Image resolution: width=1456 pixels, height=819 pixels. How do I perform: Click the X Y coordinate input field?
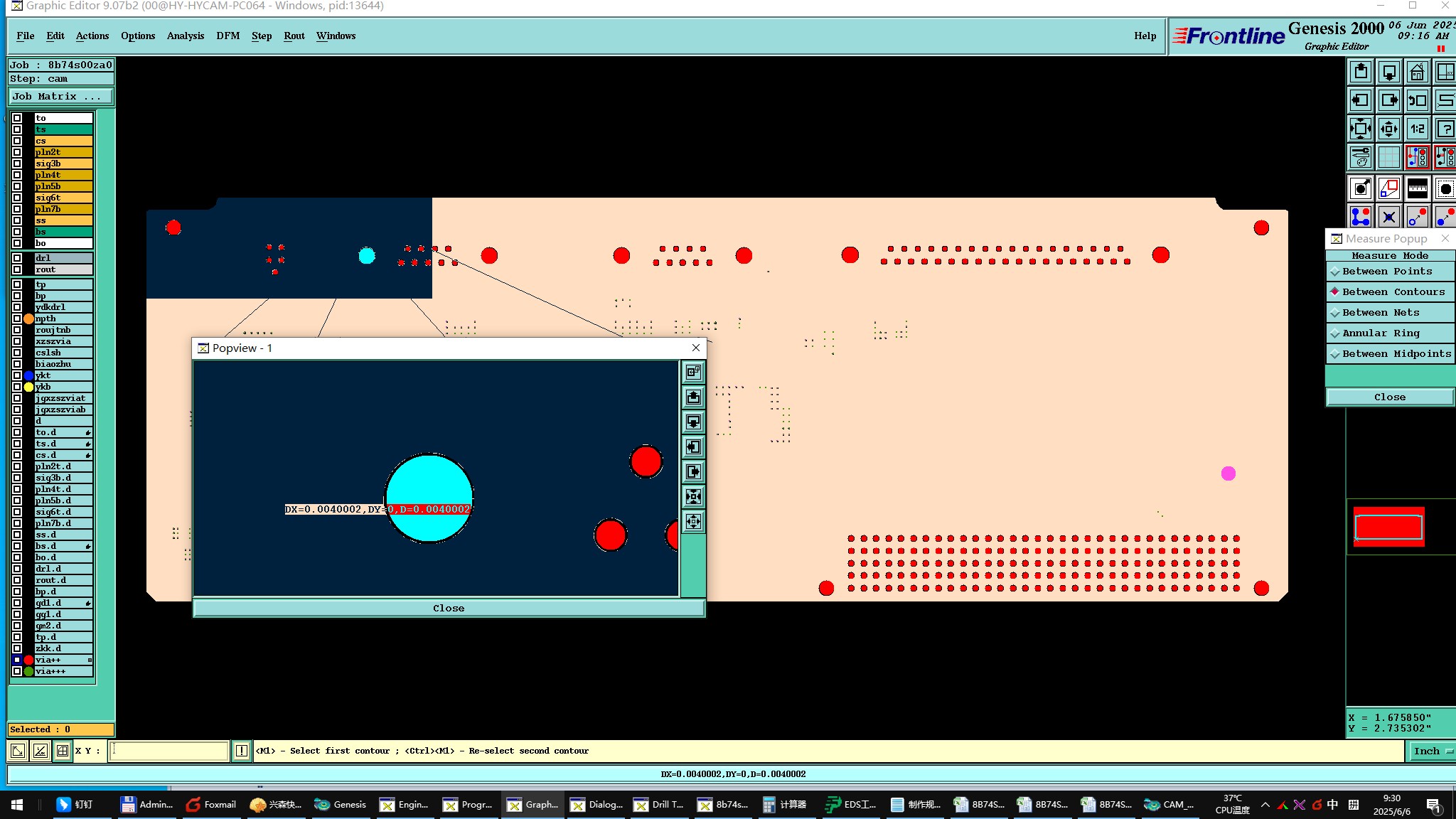point(169,751)
